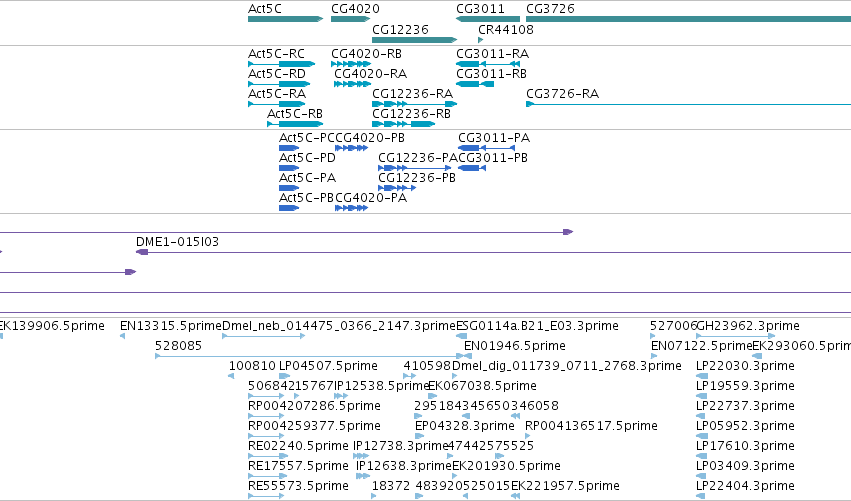Click the LP19559.3prime EST label
Viewport: 851px width, 501px height.
pyautogui.click(x=745, y=386)
